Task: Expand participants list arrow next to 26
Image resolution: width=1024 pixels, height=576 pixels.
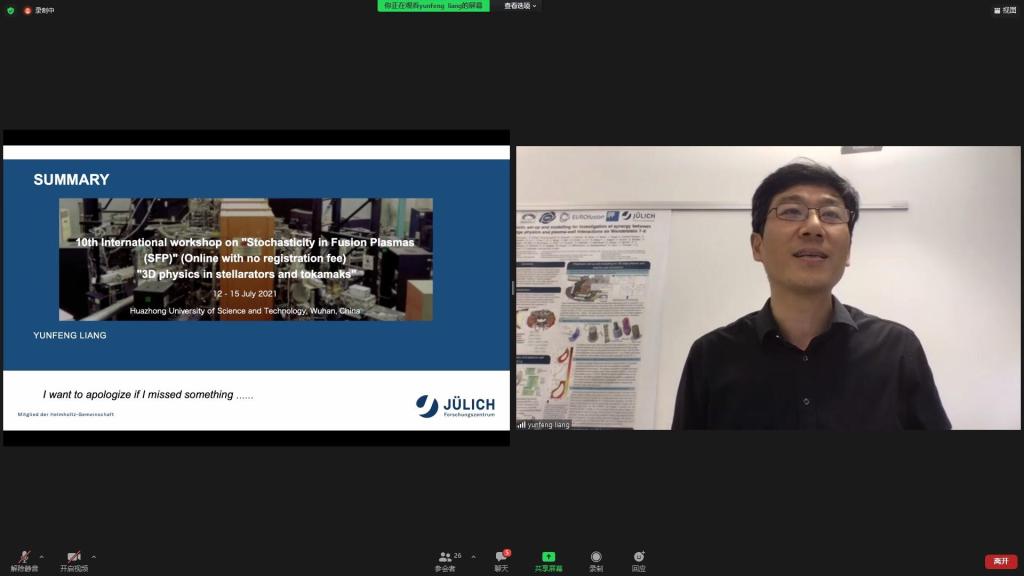Action: point(473,557)
